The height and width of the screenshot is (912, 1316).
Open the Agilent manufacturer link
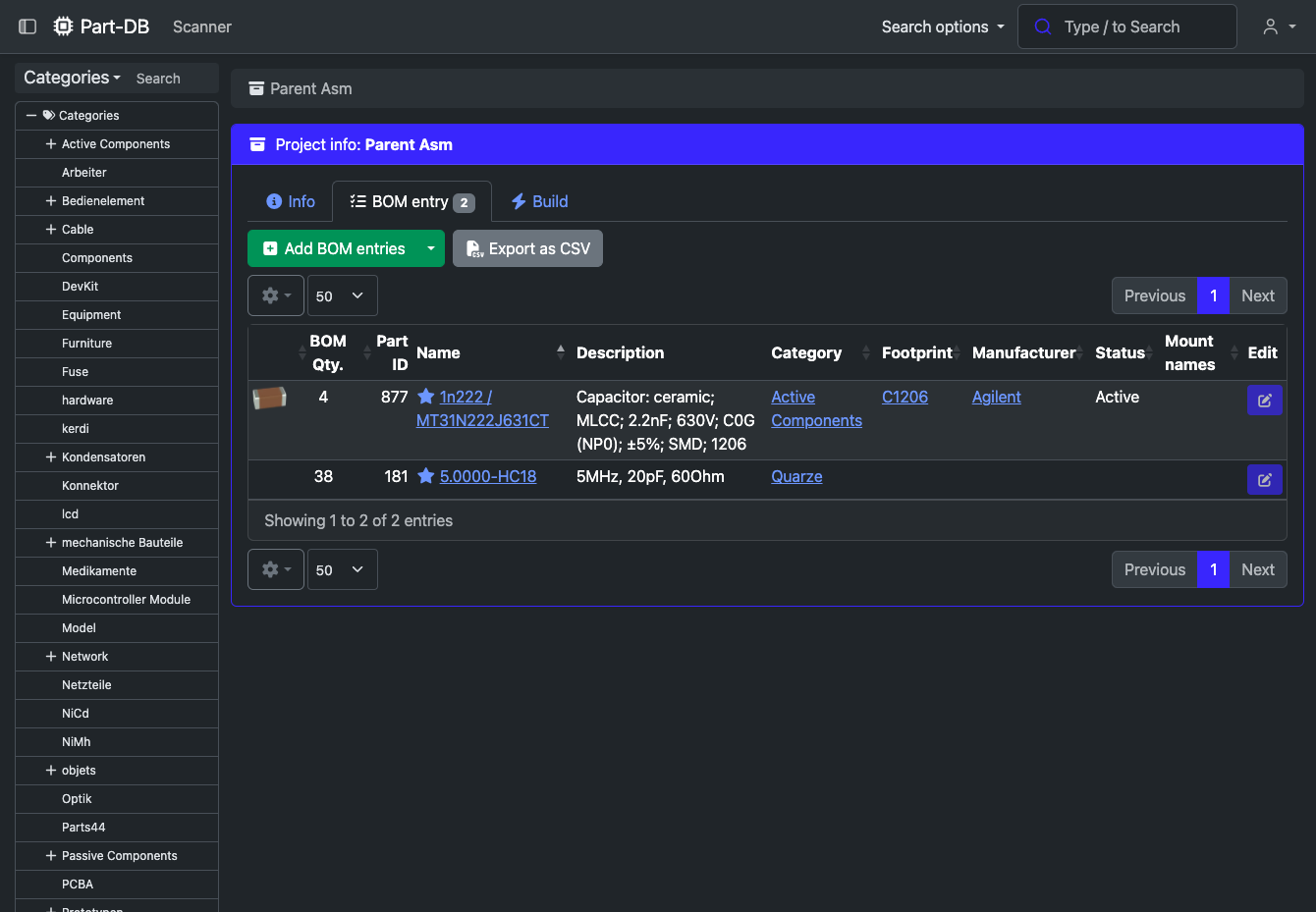996,397
